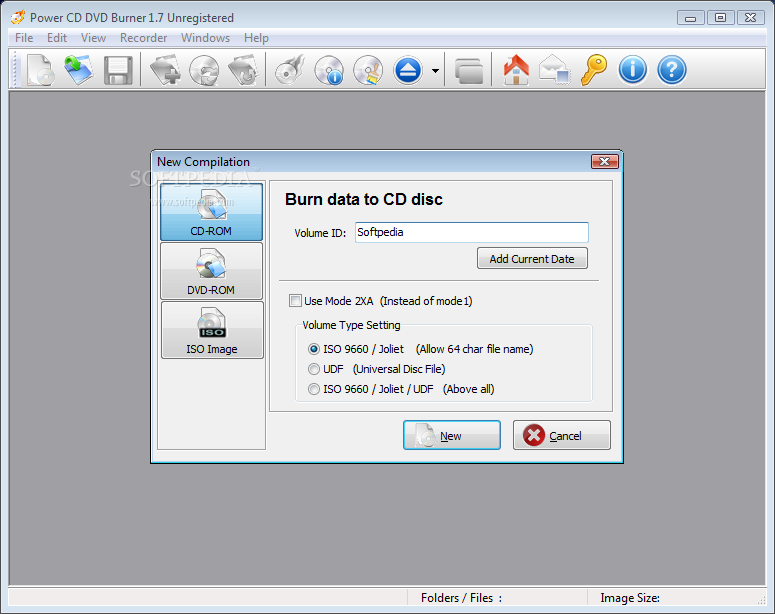Image resolution: width=775 pixels, height=614 pixels.
Task: Minimize the Power CD DVD Burner window
Action: pos(690,18)
